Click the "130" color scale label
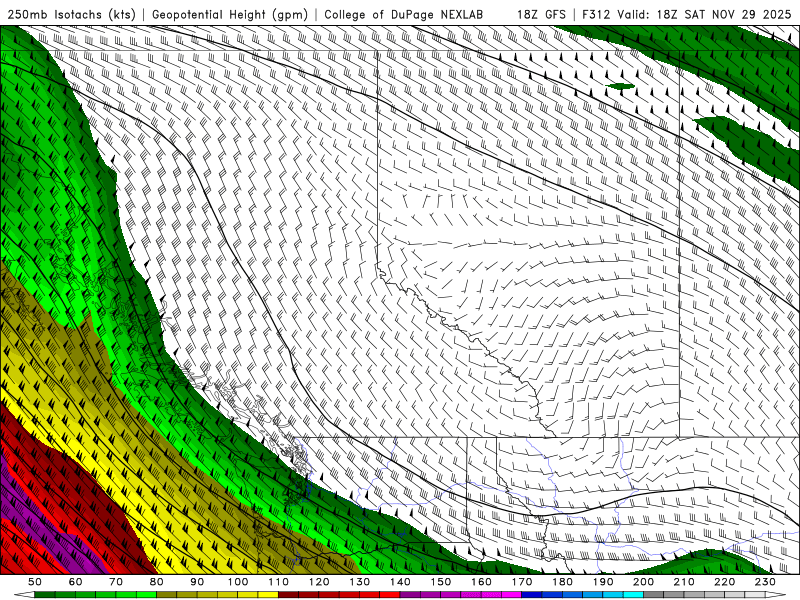The height and width of the screenshot is (600, 800). [x=359, y=582]
